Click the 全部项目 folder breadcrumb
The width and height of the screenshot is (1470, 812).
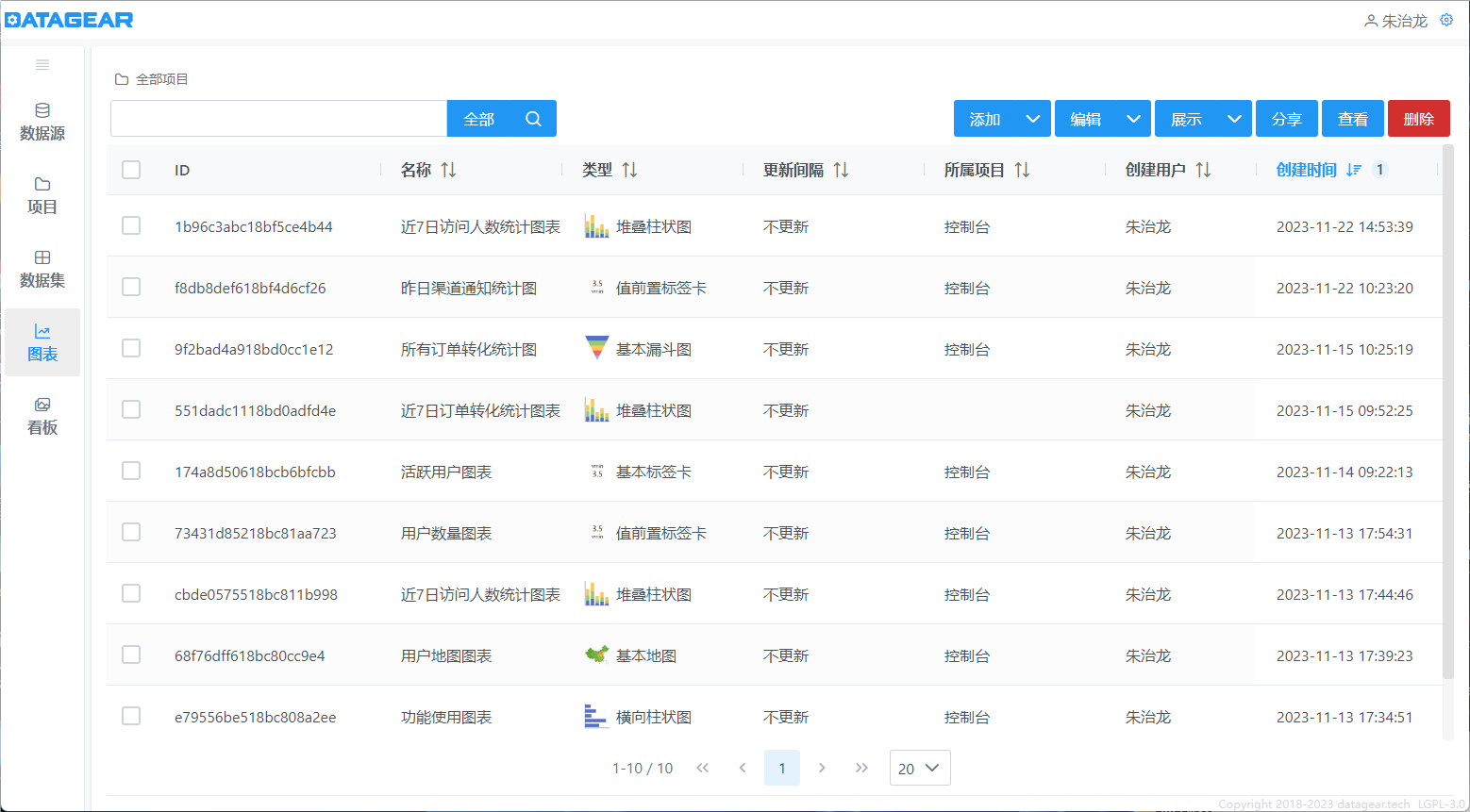click(152, 79)
